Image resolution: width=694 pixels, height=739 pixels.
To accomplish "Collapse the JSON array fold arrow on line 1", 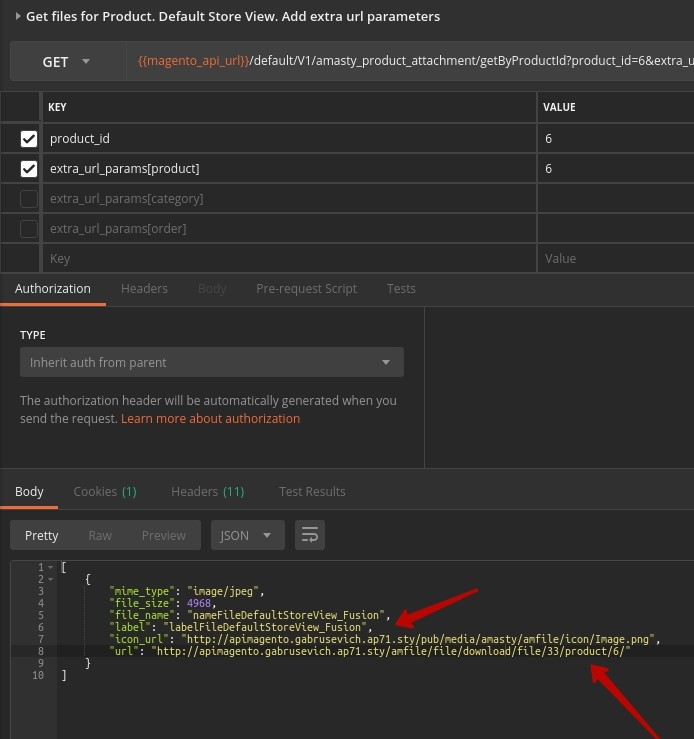I will point(50,568).
